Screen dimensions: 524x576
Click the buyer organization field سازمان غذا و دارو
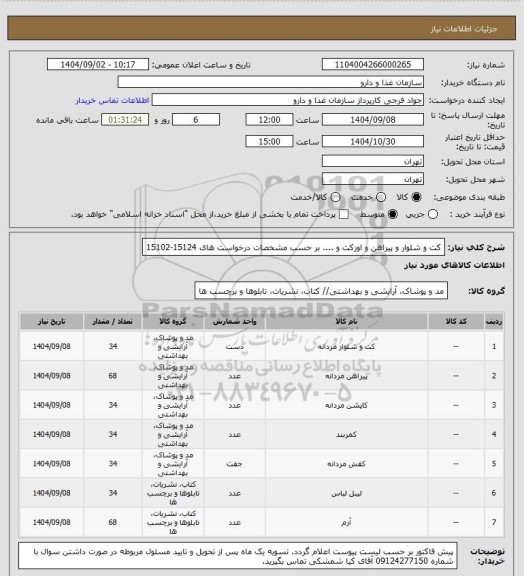click(x=270, y=82)
